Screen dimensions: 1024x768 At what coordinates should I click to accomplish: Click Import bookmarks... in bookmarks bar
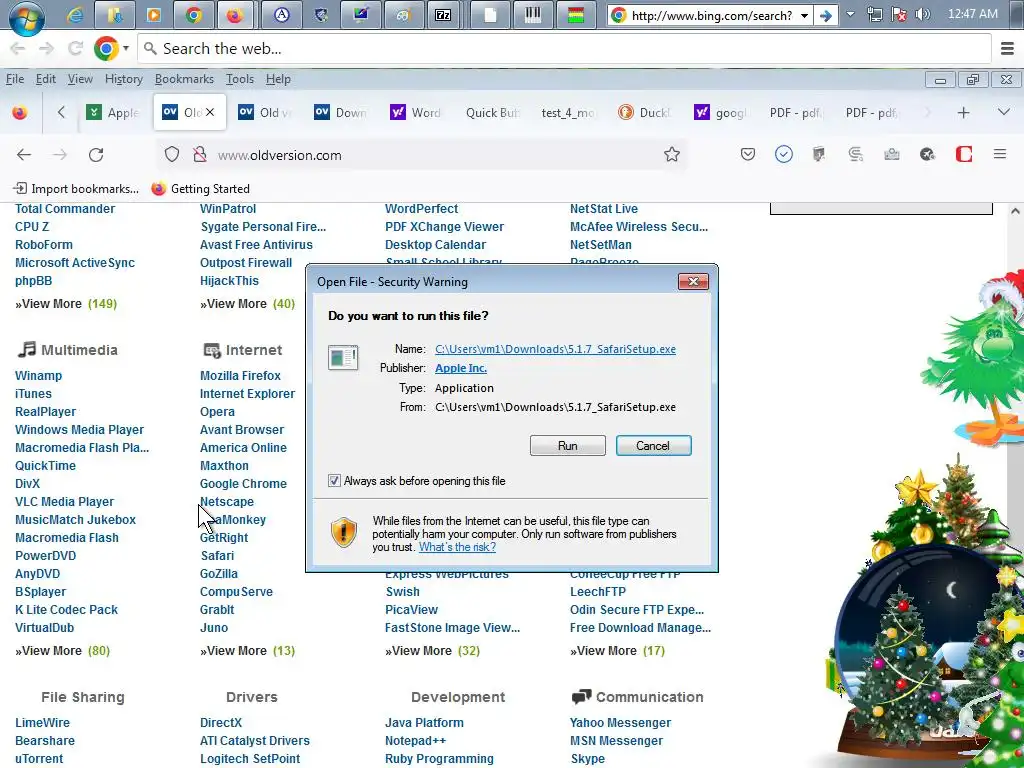coord(76,189)
